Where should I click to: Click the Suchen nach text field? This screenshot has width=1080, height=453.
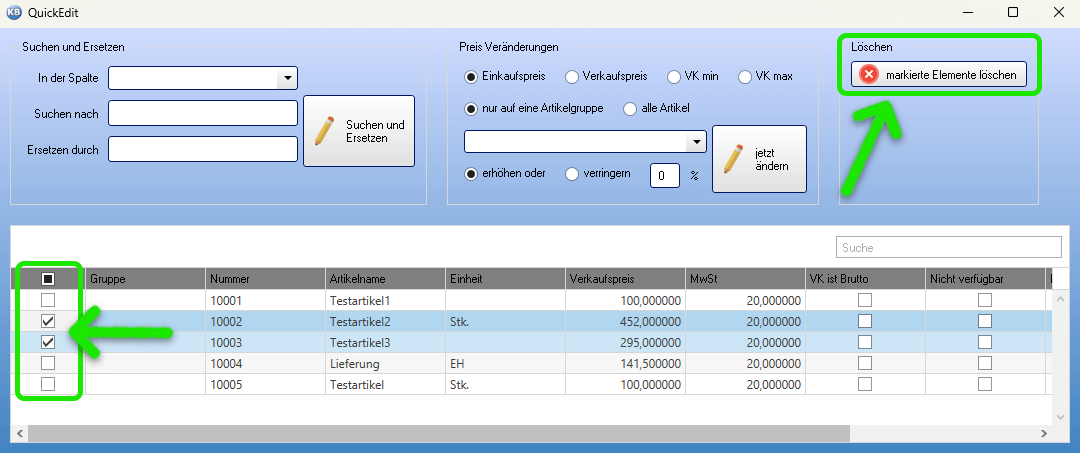[x=202, y=114]
